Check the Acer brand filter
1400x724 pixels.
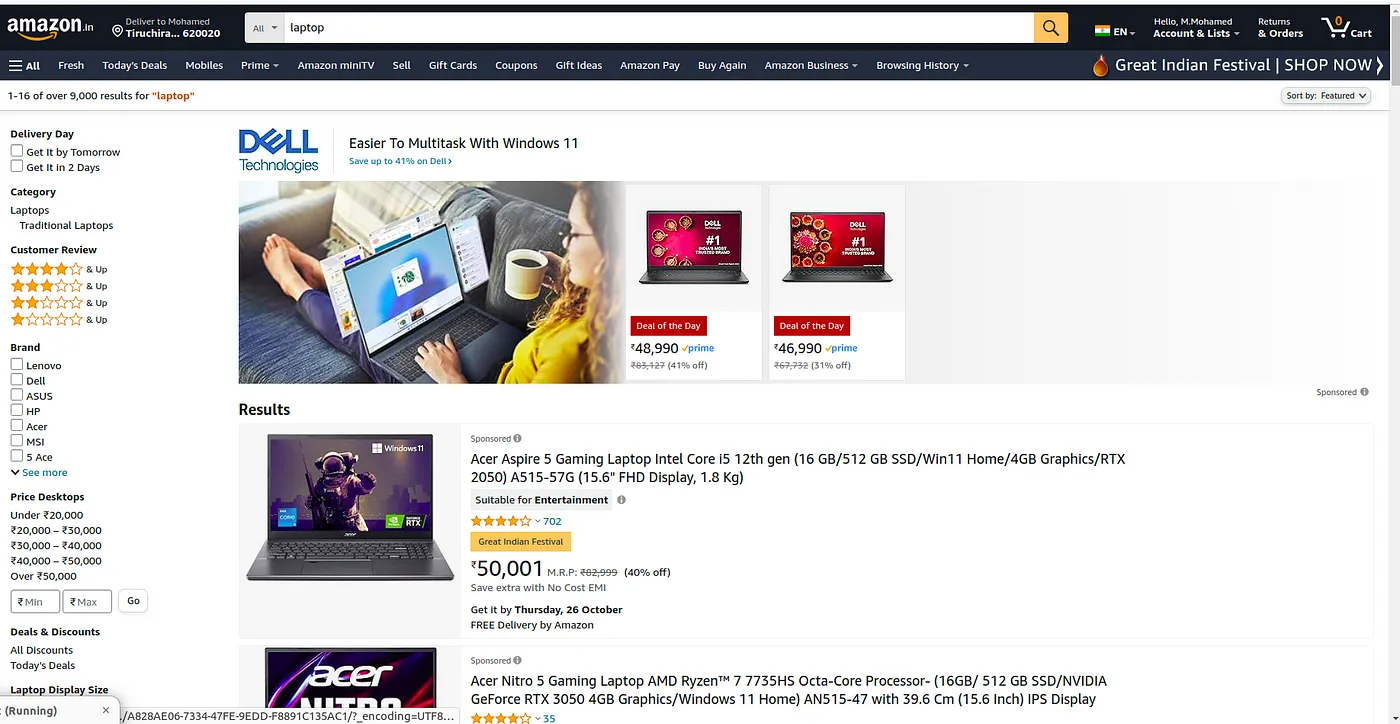click(17, 425)
